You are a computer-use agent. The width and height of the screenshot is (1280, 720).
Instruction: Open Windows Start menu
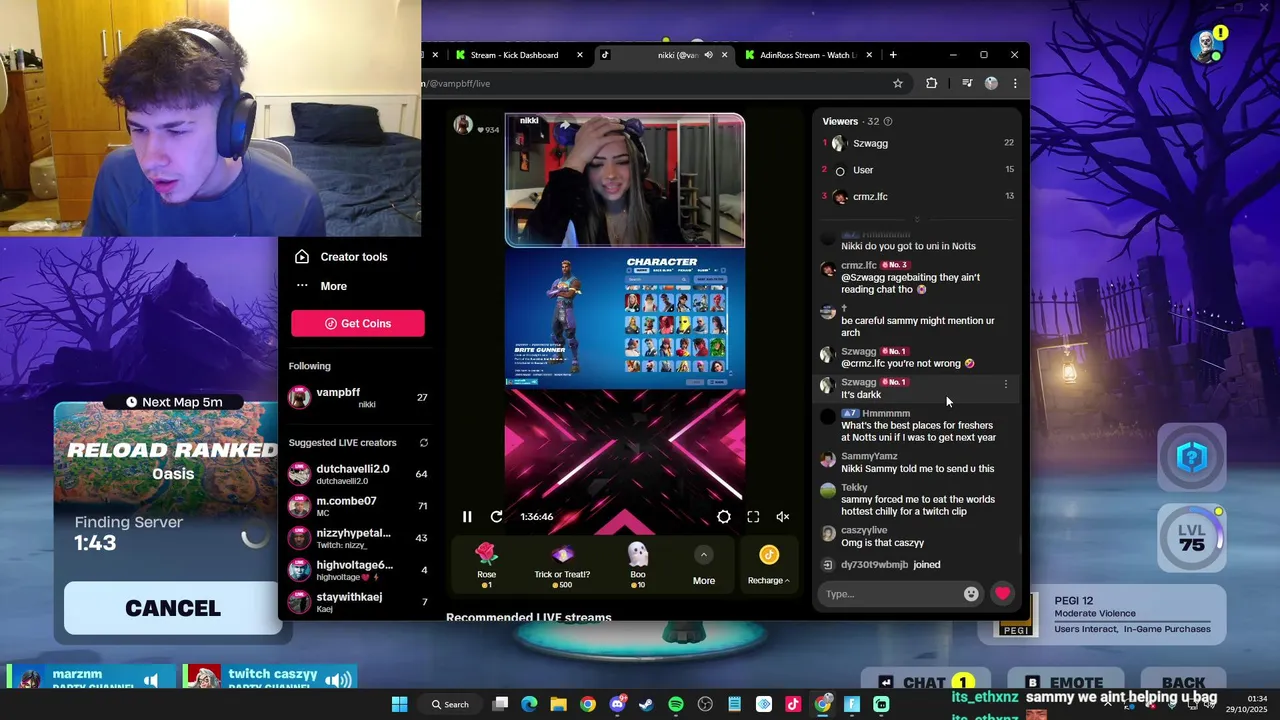399,704
